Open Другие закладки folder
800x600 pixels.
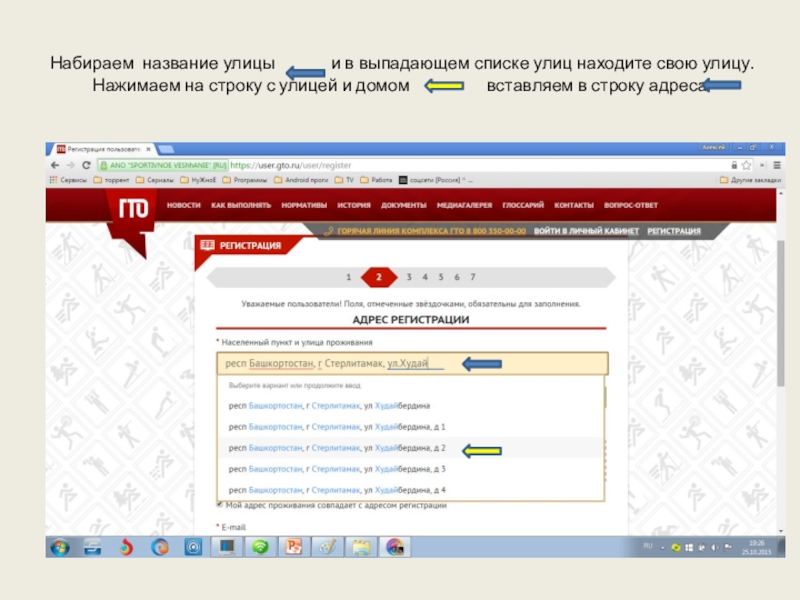click(x=750, y=180)
